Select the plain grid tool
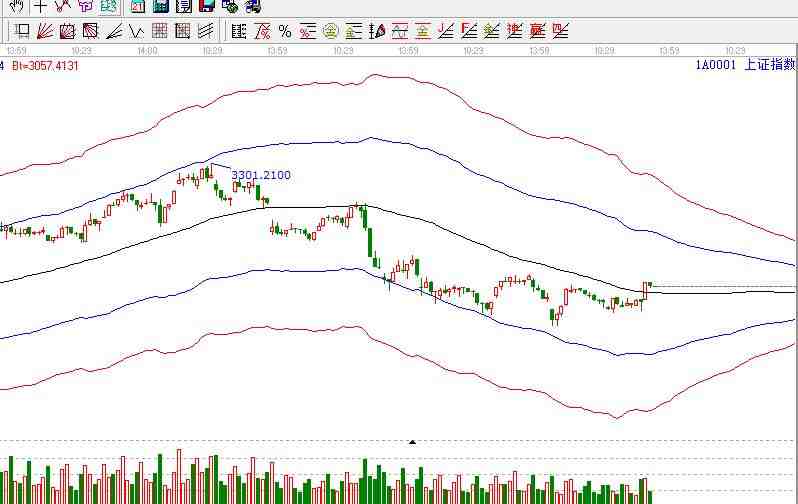This screenshot has height=504, width=798. tap(159, 31)
